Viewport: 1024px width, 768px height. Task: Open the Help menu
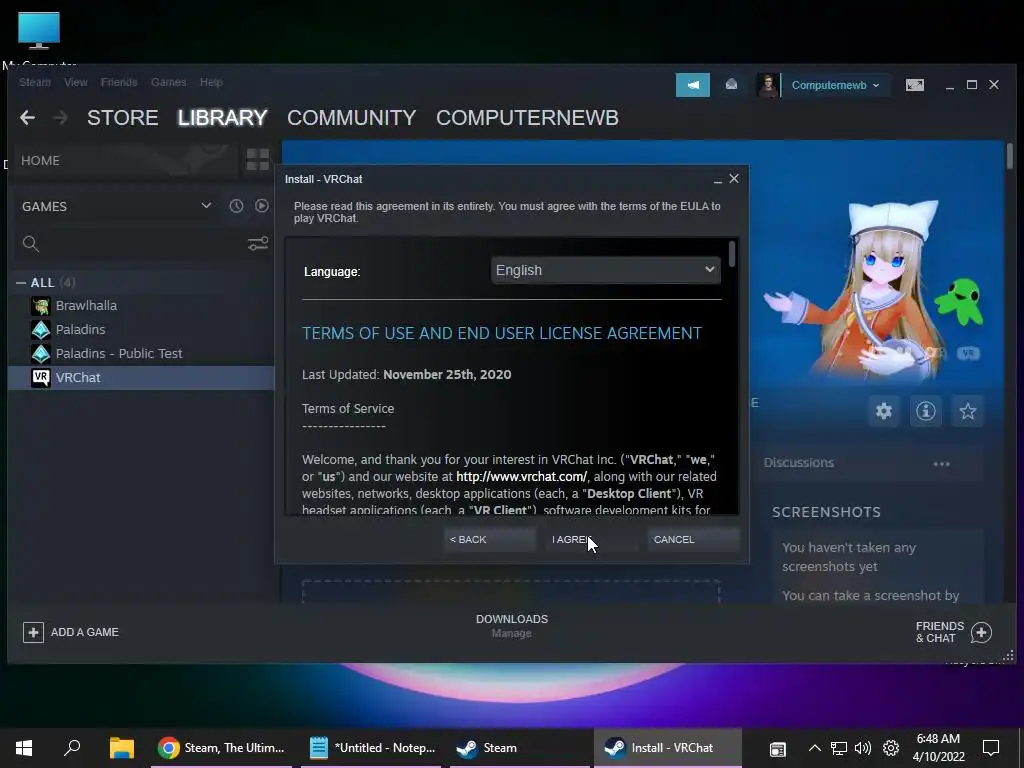click(x=211, y=82)
